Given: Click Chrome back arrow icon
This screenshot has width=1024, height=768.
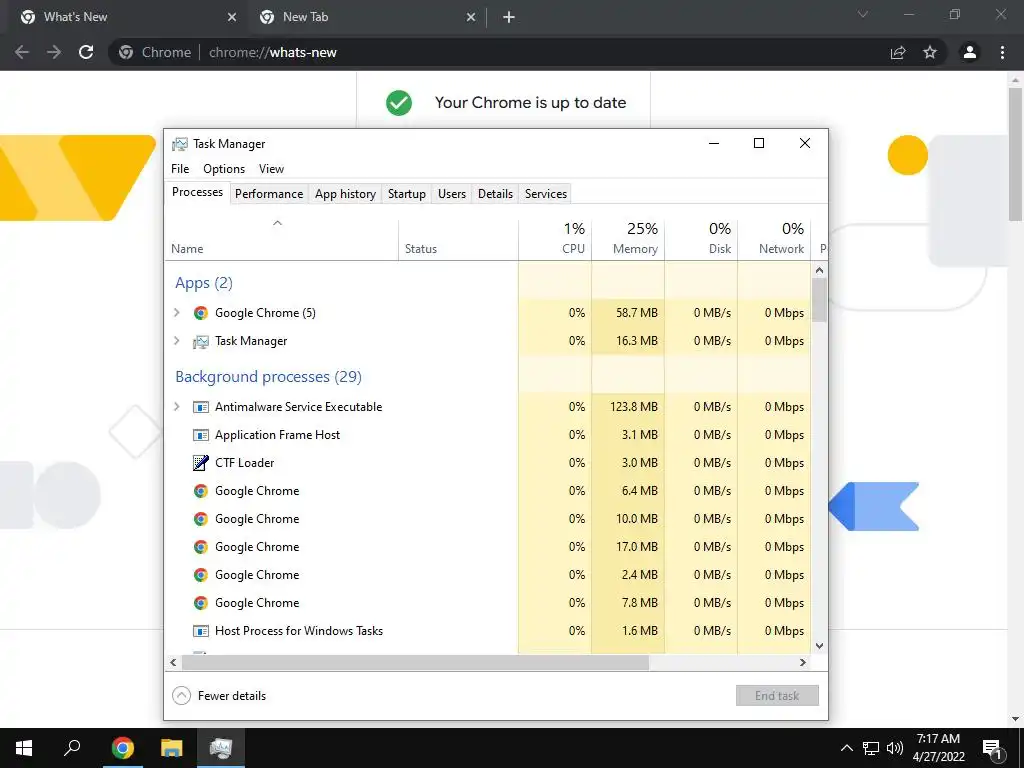Looking at the screenshot, I should point(22,52).
